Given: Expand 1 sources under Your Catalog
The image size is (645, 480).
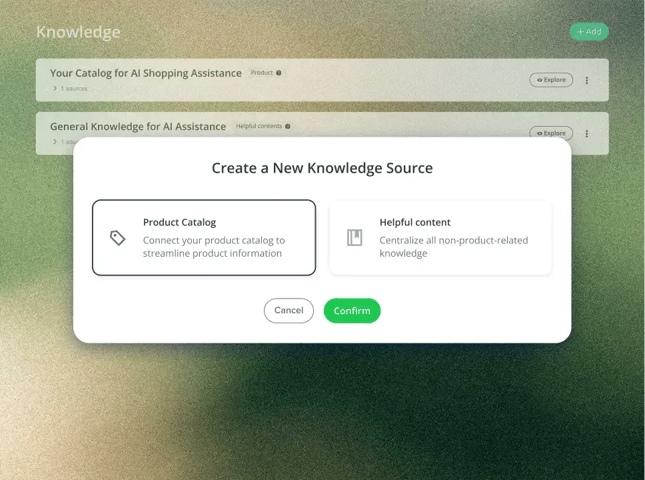Looking at the screenshot, I should click(x=70, y=88).
